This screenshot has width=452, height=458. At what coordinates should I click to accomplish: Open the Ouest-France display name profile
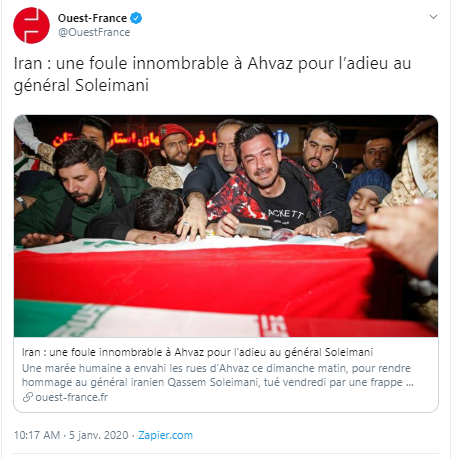point(92,18)
